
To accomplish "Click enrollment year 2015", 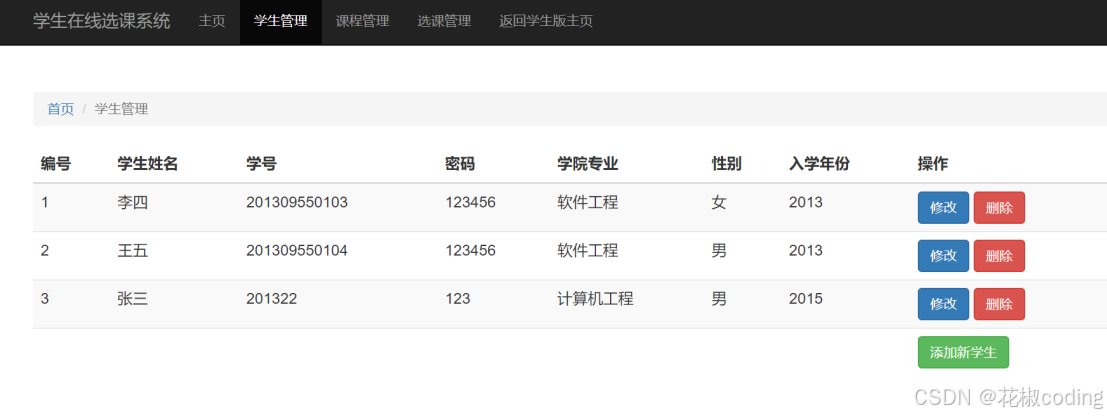I will click(806, 299).
